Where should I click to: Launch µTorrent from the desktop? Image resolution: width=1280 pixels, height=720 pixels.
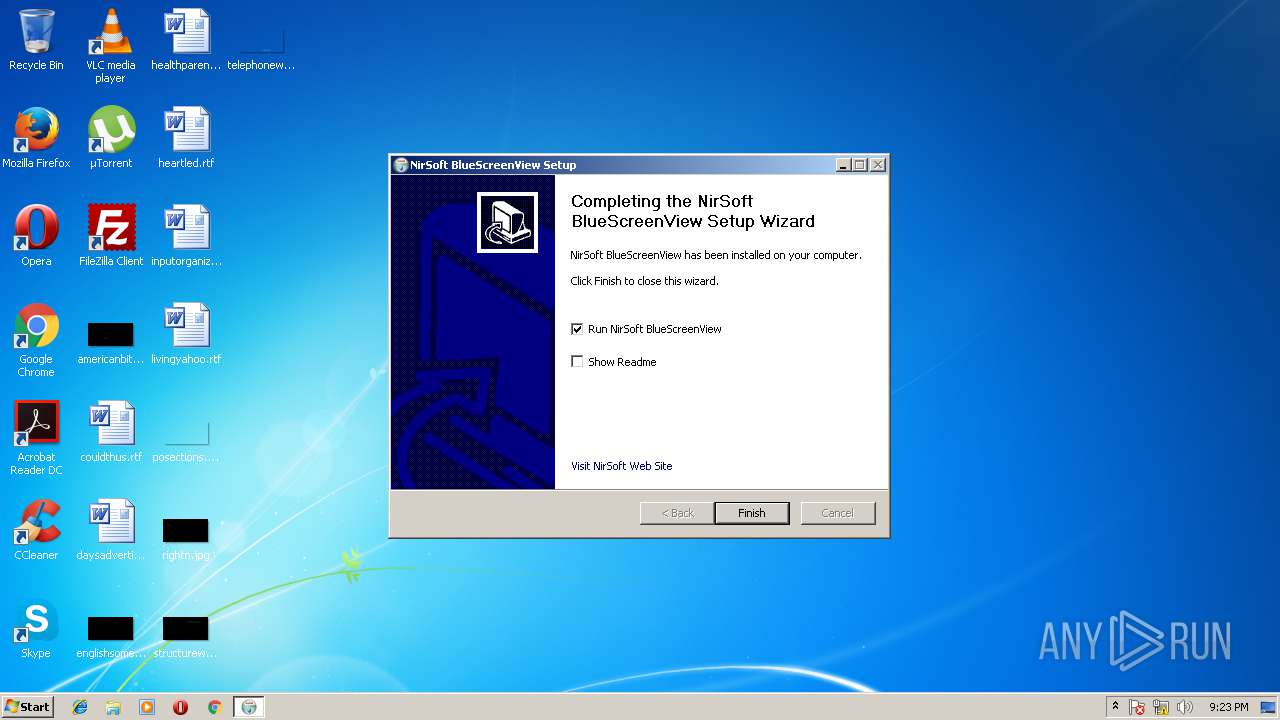click(111, 138)
